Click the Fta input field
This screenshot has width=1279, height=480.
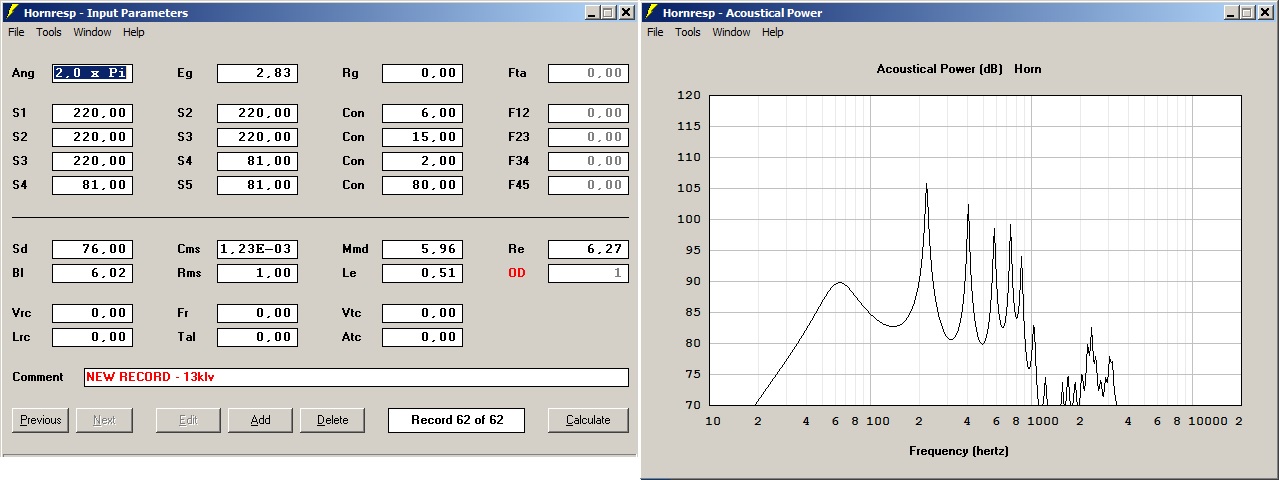[588, 73]
